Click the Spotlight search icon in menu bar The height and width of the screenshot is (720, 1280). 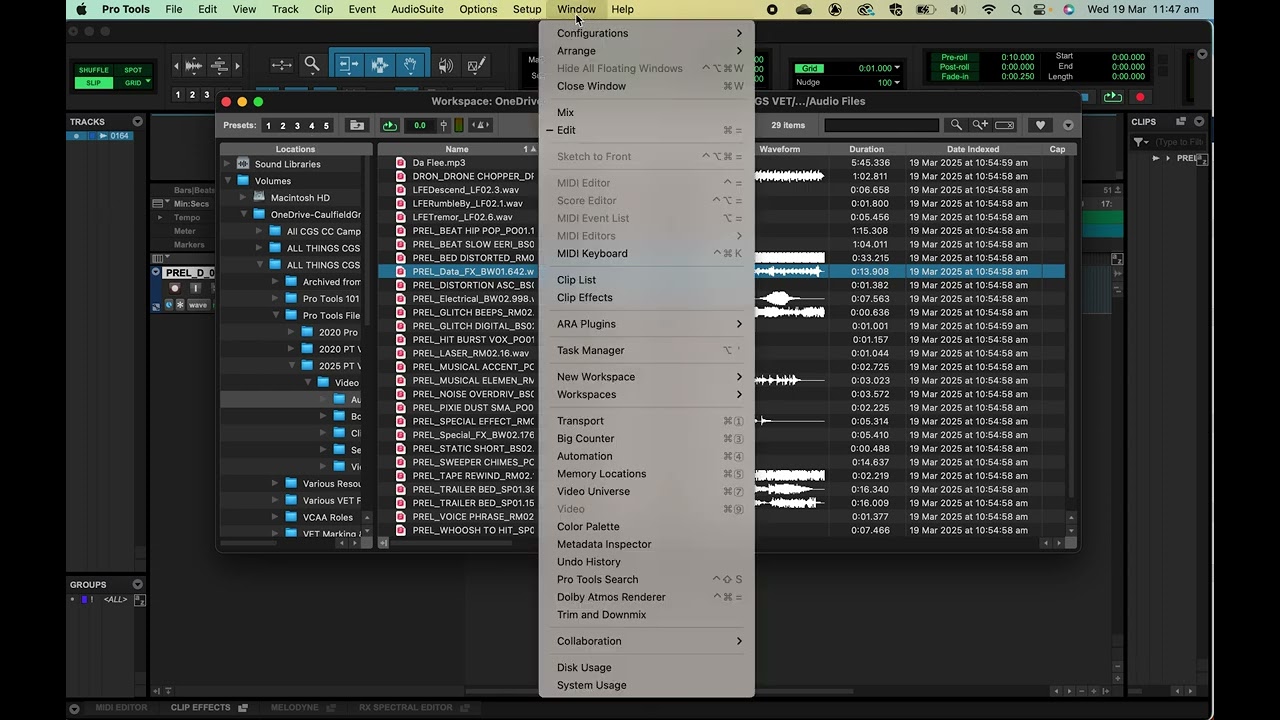coord(1017,9)
